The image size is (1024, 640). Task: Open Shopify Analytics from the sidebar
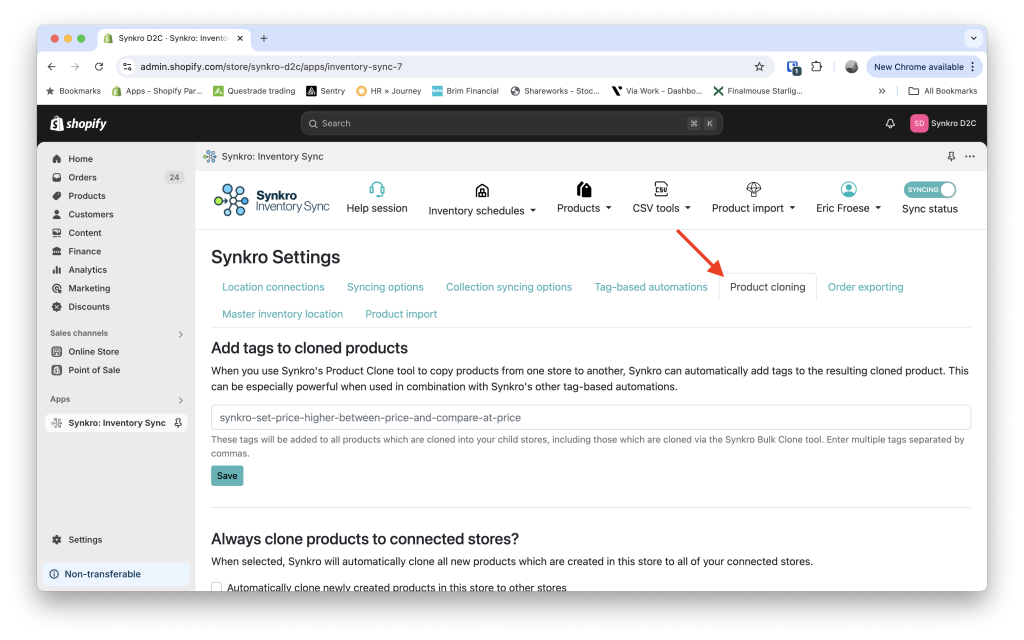[x=86, y=270]
